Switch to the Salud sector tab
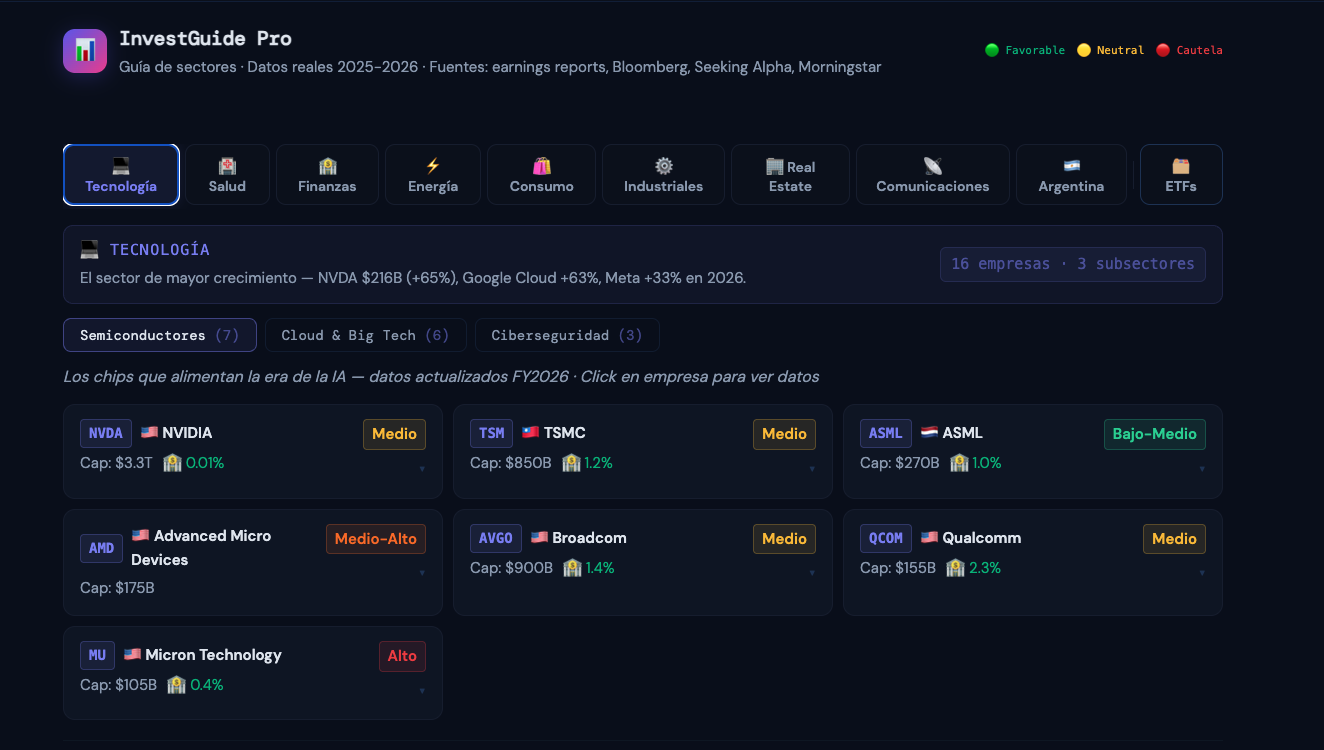 227,175
